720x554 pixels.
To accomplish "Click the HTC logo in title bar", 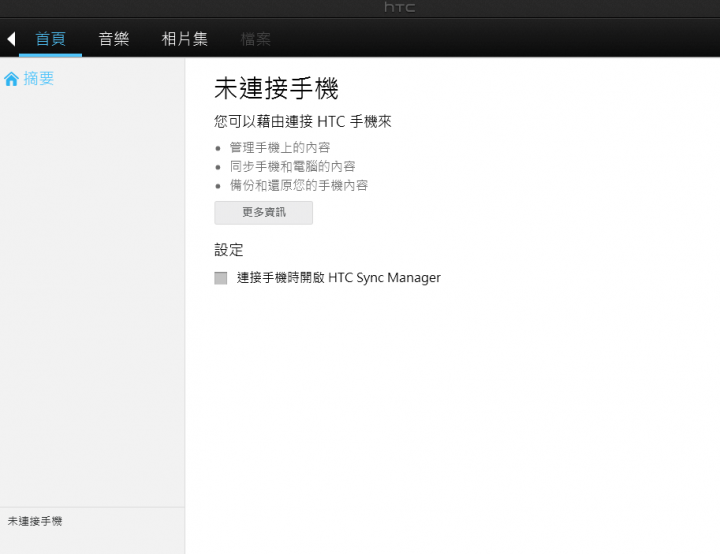I will [x=399, y=7].
